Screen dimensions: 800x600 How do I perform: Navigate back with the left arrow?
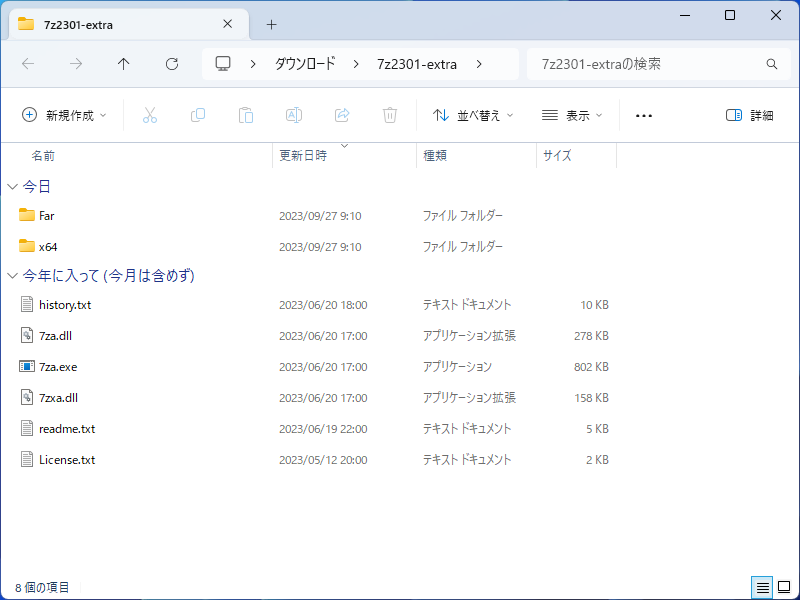(x=28, y=63)
